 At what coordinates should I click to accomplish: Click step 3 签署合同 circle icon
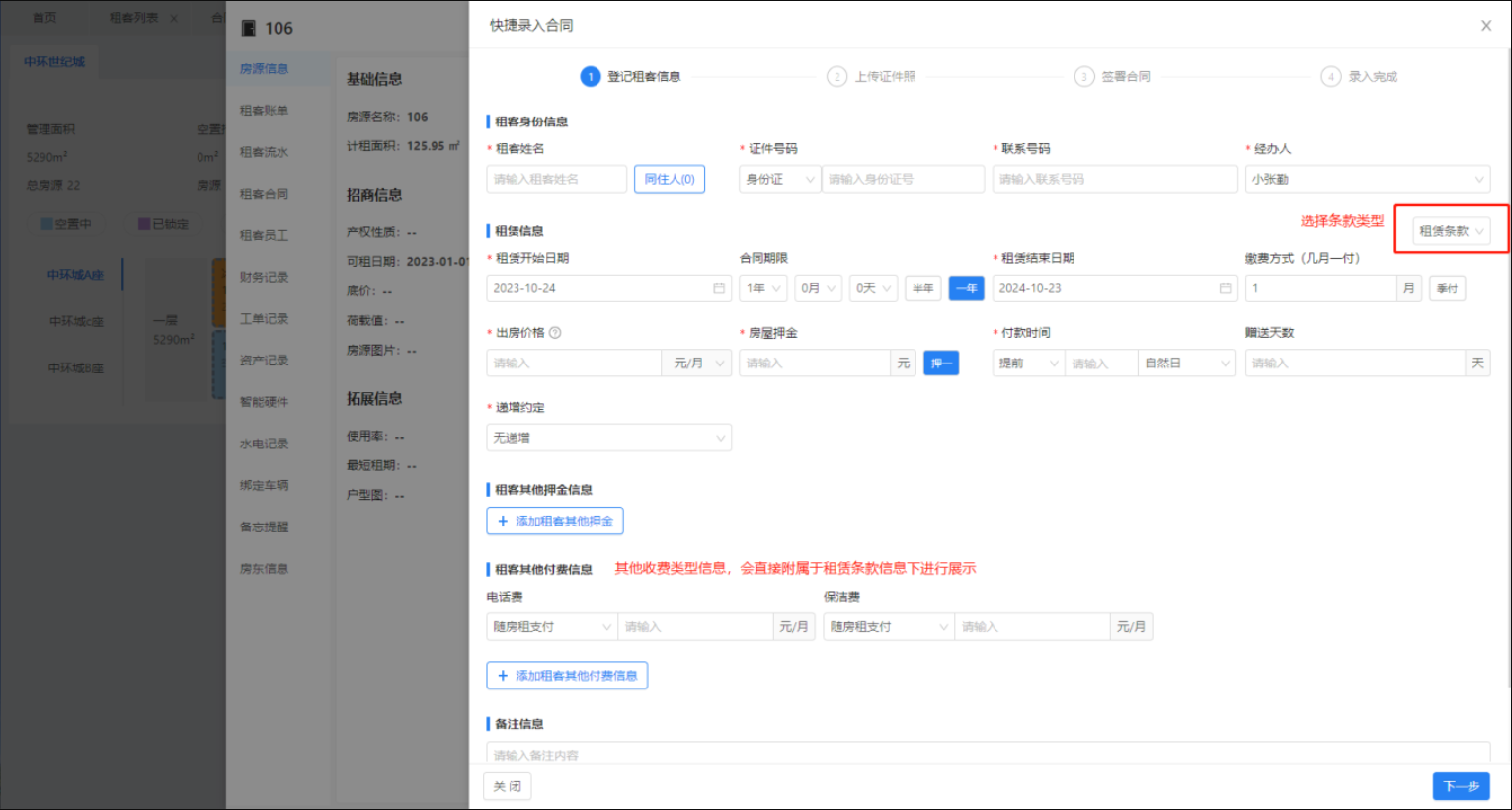click(1084, 77)
